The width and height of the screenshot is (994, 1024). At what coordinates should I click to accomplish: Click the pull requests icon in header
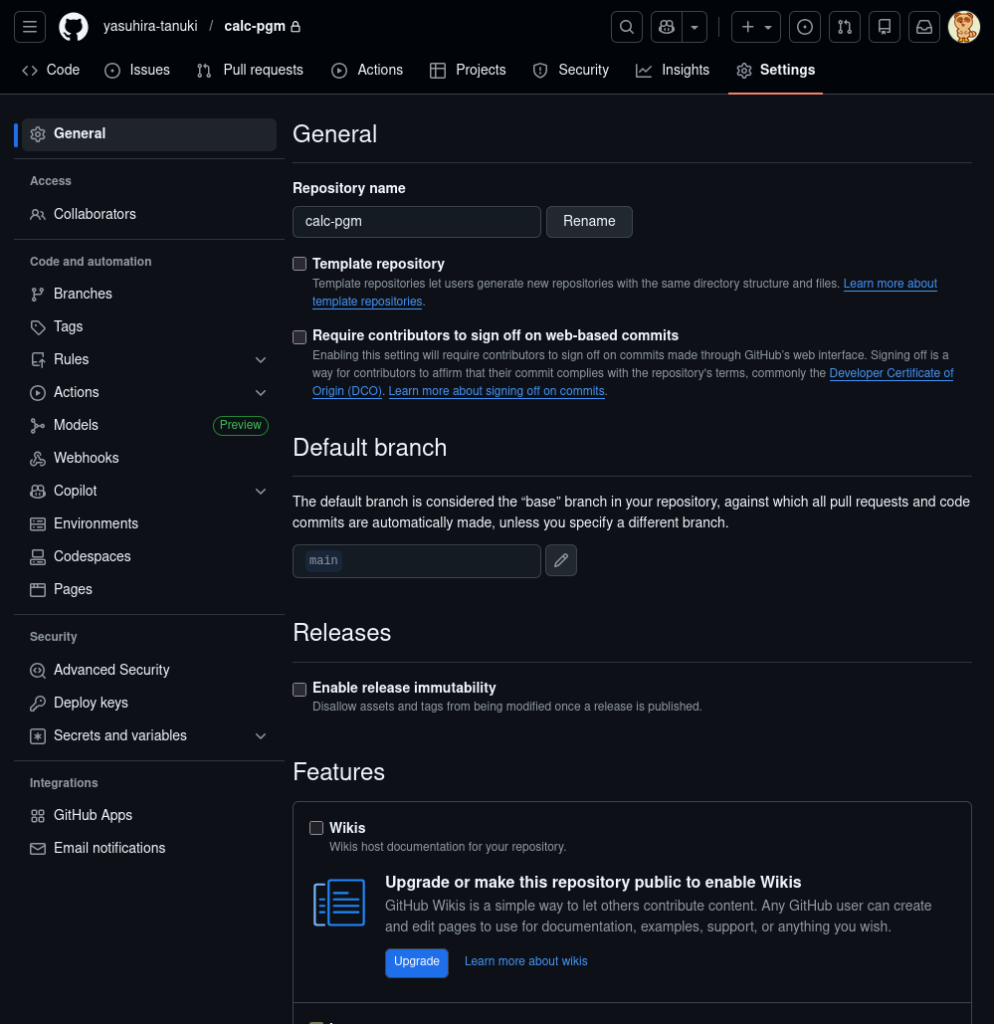844,27
